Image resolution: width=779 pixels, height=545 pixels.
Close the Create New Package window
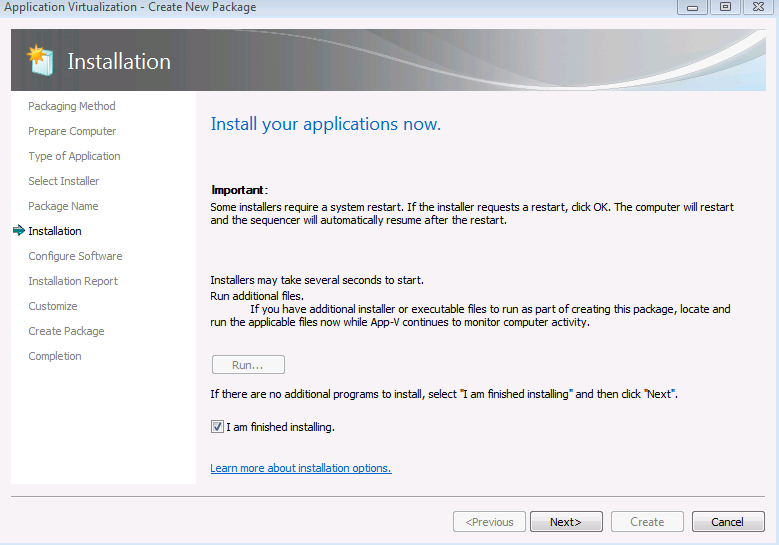(758, 7)
